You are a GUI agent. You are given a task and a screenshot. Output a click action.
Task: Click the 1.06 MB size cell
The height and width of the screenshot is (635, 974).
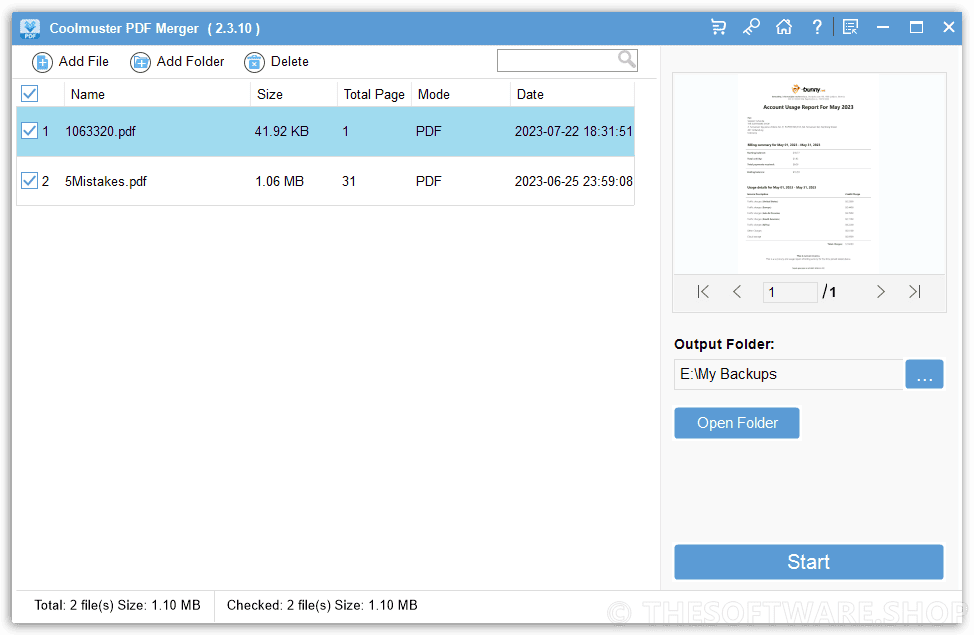(280, 181)
